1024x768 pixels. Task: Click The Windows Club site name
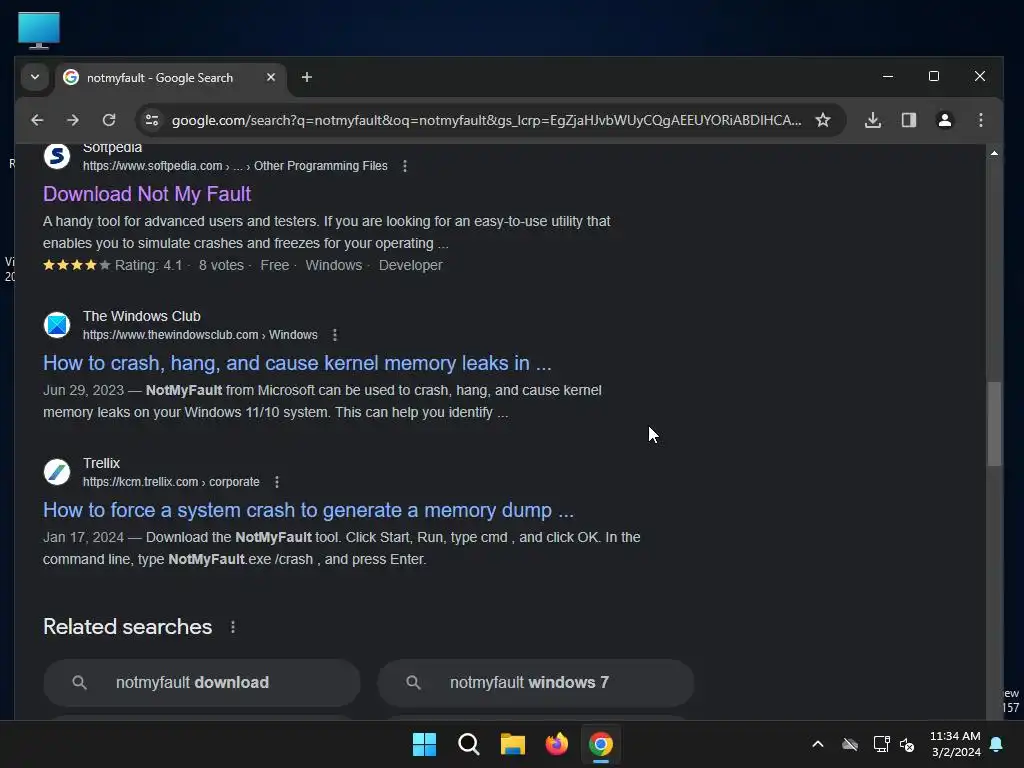click(142, 316)
